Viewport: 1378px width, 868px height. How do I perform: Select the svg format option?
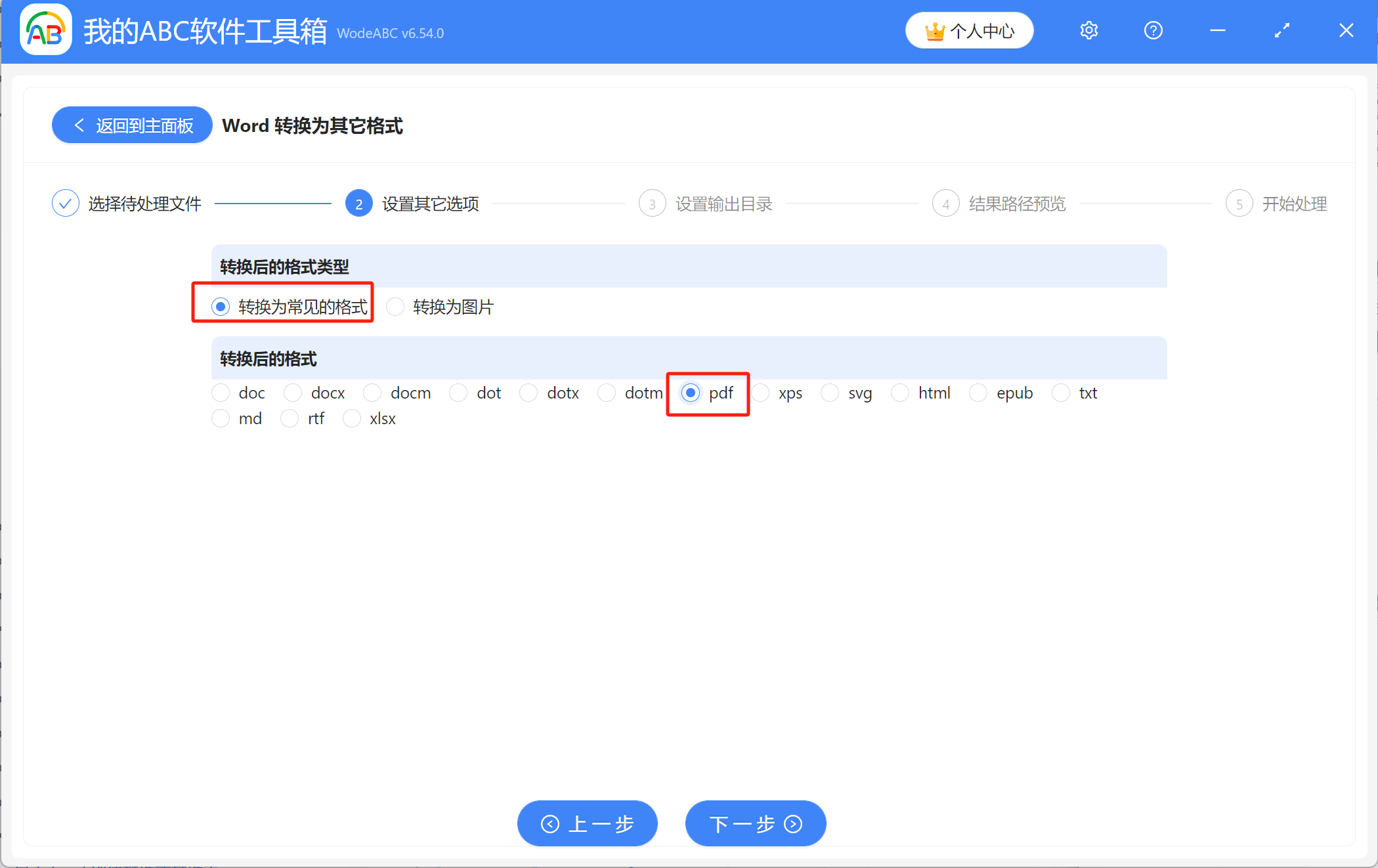click(829, 393)
